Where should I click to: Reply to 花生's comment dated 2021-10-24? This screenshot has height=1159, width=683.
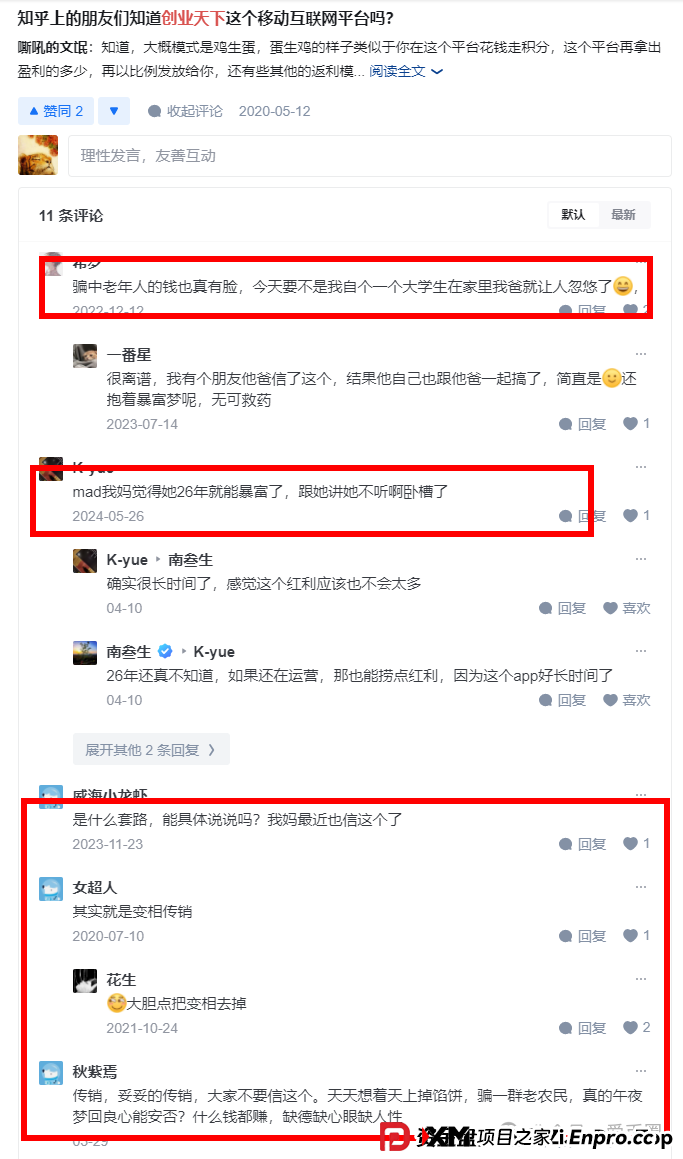pyautogui.click(x=582, y=1028)
